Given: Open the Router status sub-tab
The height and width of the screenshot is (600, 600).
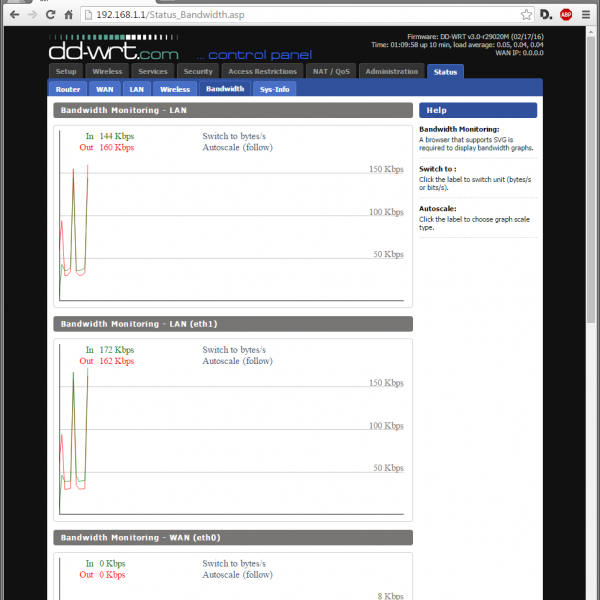Looking at the screenshot, I should coord(68,89).
